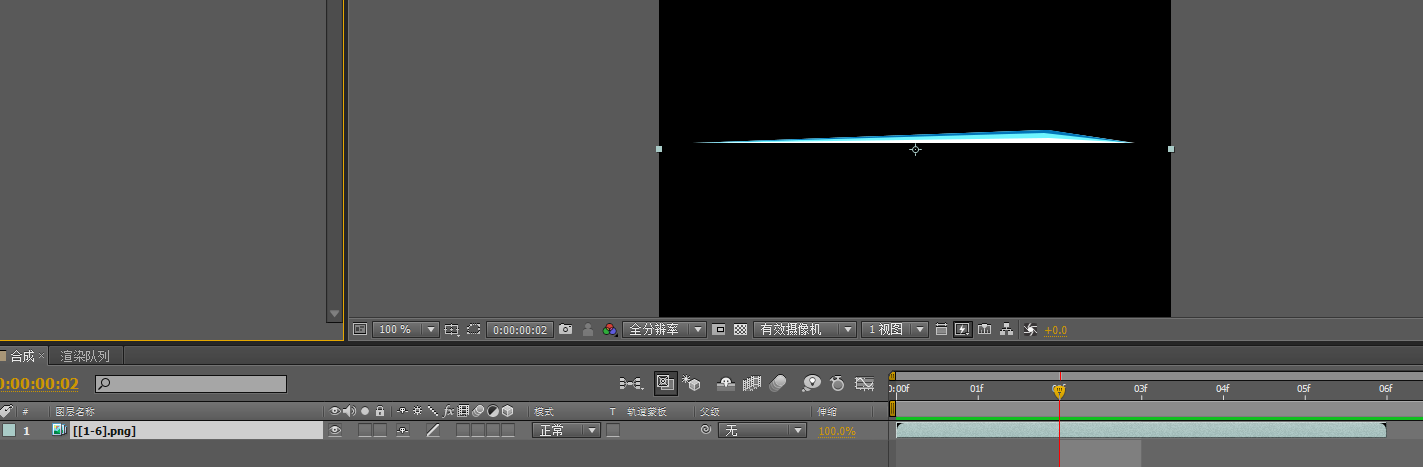The width and height of the screenshot is (1423, 467).
Task: Click the layer duration bar in timeline
Action: pyautogui.click(x=1141, y=430)
